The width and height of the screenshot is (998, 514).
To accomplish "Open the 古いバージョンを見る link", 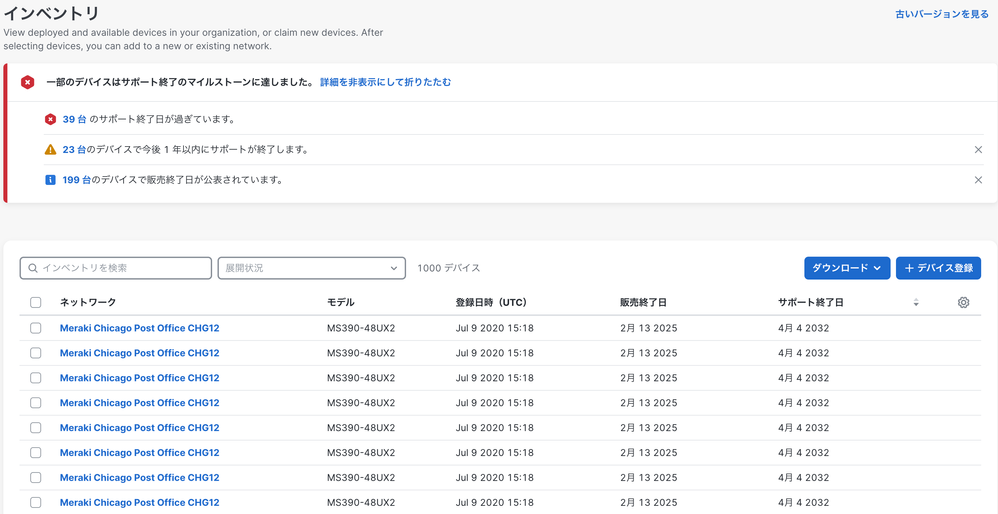I will [941, 14].
